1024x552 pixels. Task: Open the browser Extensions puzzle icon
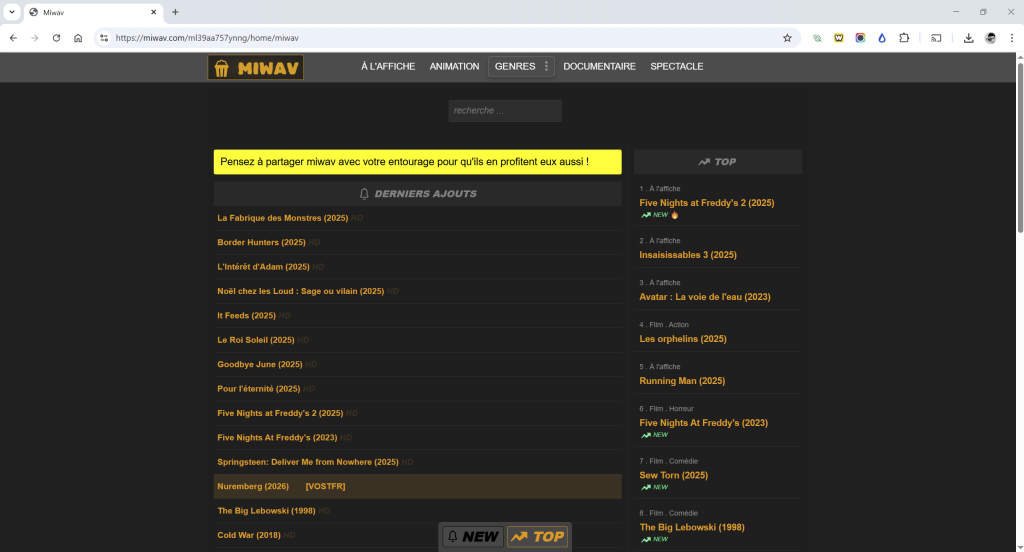pyautogui.click(x=904, y=38)
